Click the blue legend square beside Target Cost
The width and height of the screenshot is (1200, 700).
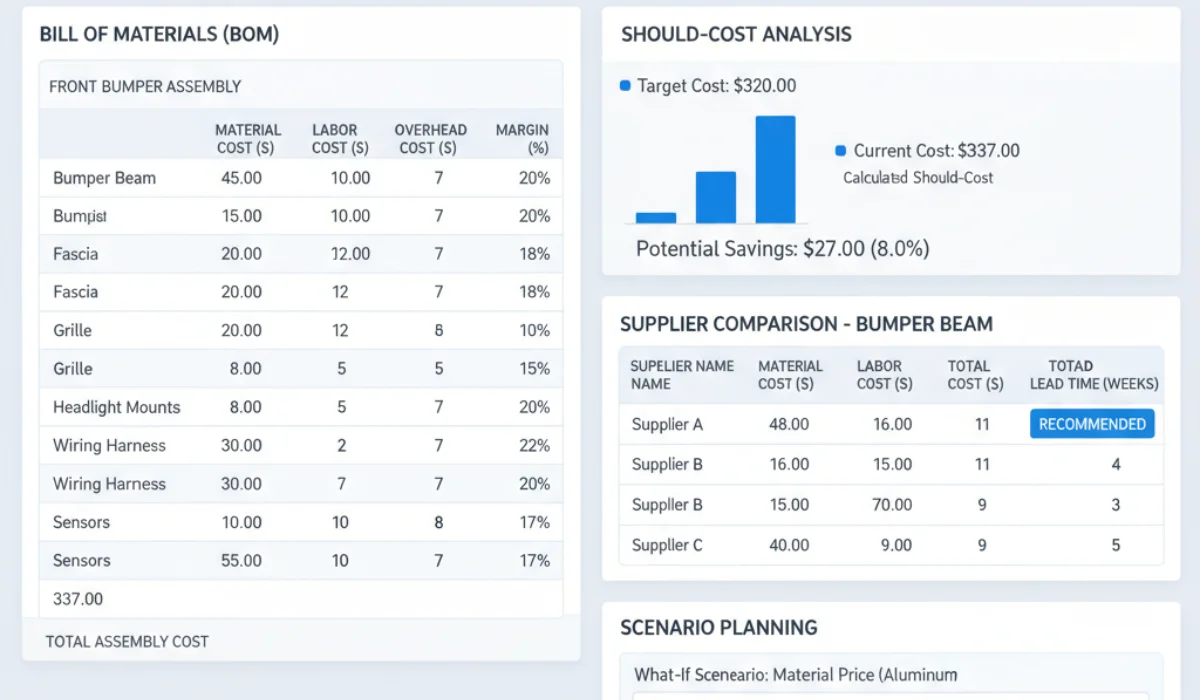(x=626, y=86)
